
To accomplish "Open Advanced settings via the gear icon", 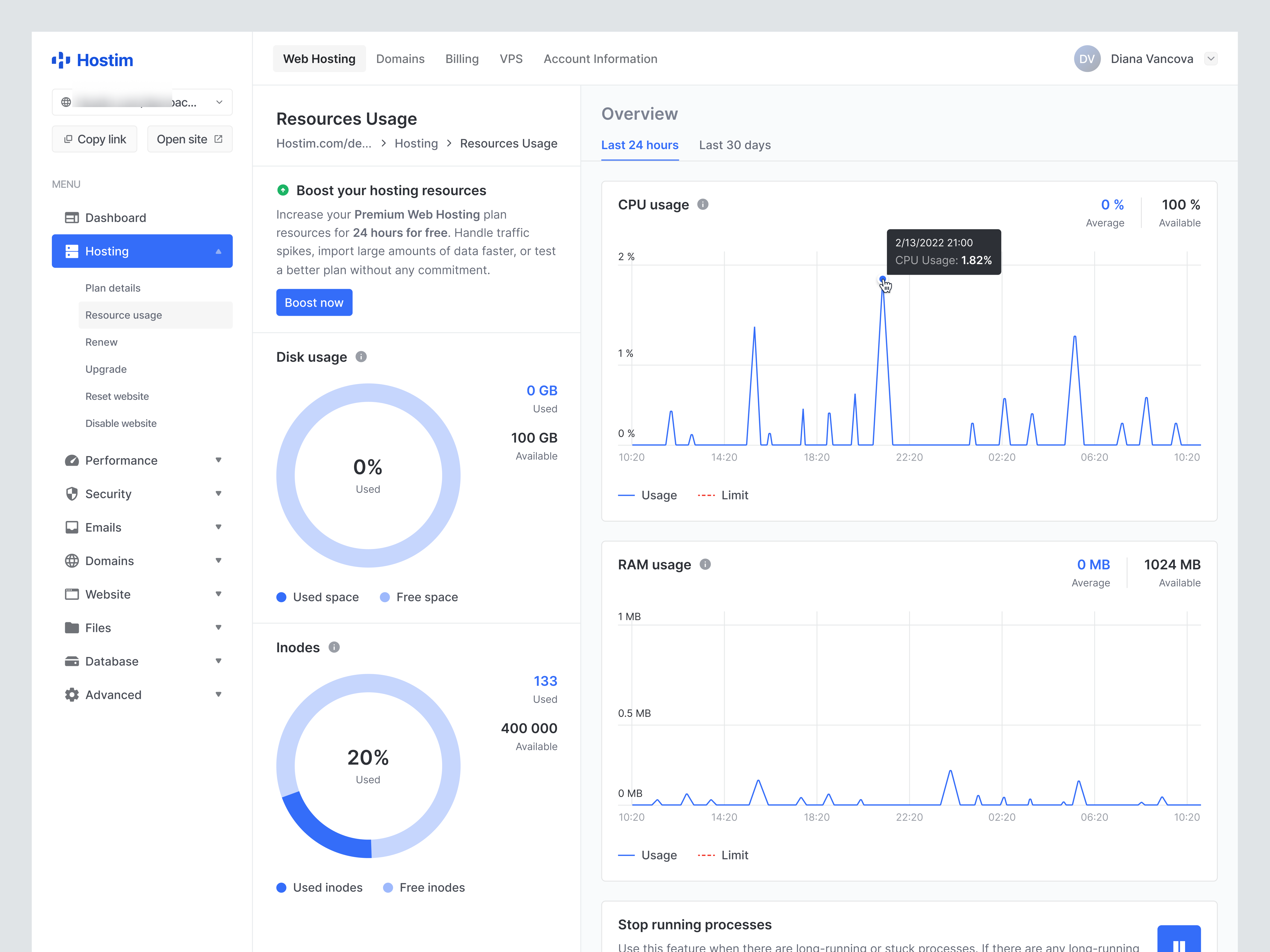I will point(72,694).
